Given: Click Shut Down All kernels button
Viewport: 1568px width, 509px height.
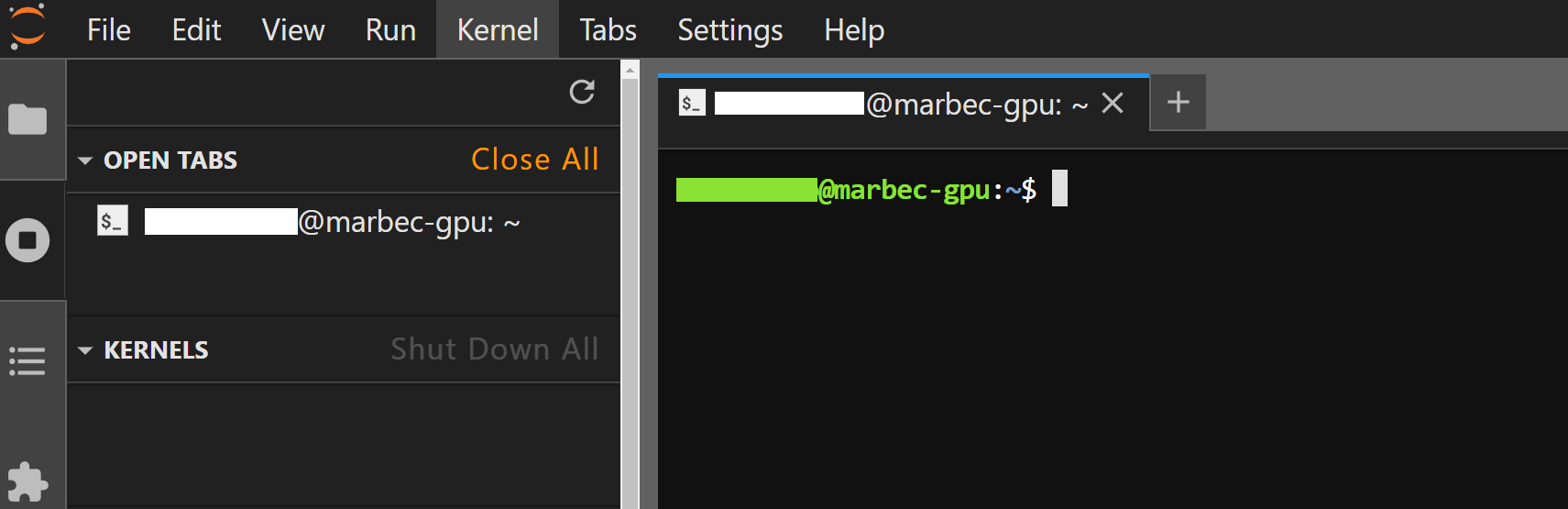Looking at the screenshot, I should point(494,349).
